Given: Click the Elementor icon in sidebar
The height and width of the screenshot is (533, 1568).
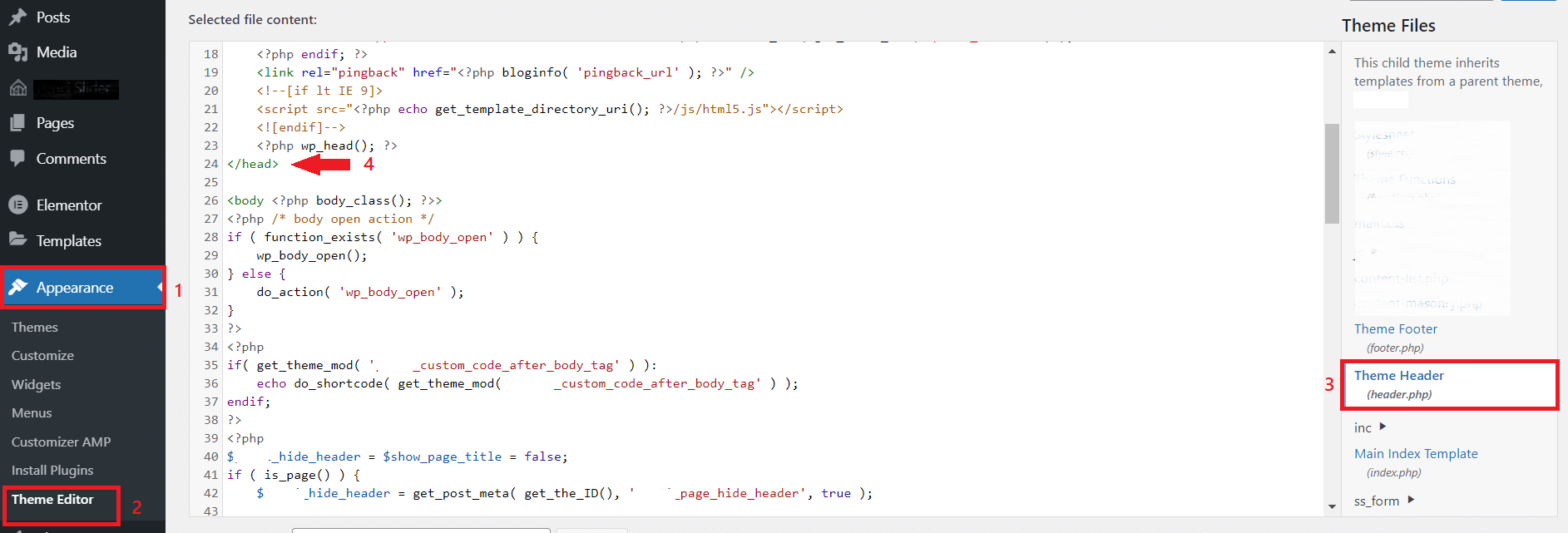Looking at the screenshot, I should point(17,205).
